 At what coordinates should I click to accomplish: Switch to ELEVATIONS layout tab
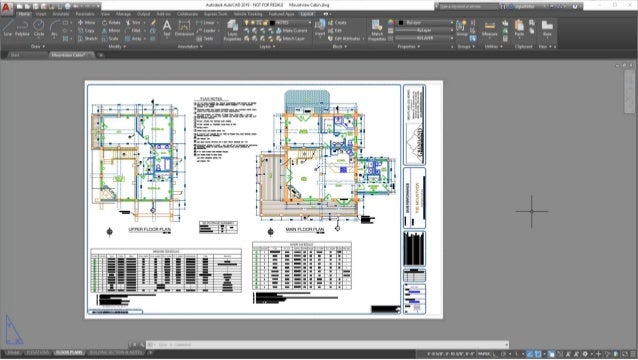coord(38,352)
